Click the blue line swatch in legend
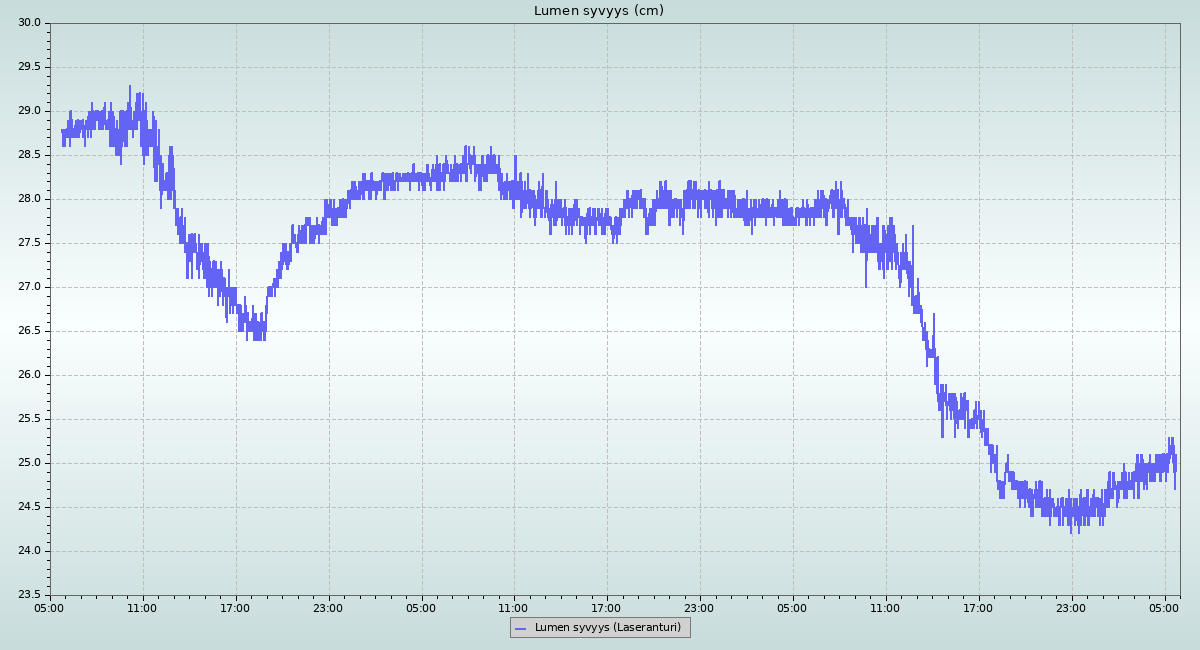This screenshot has height=650, width=1200. [x=520, y=628]
